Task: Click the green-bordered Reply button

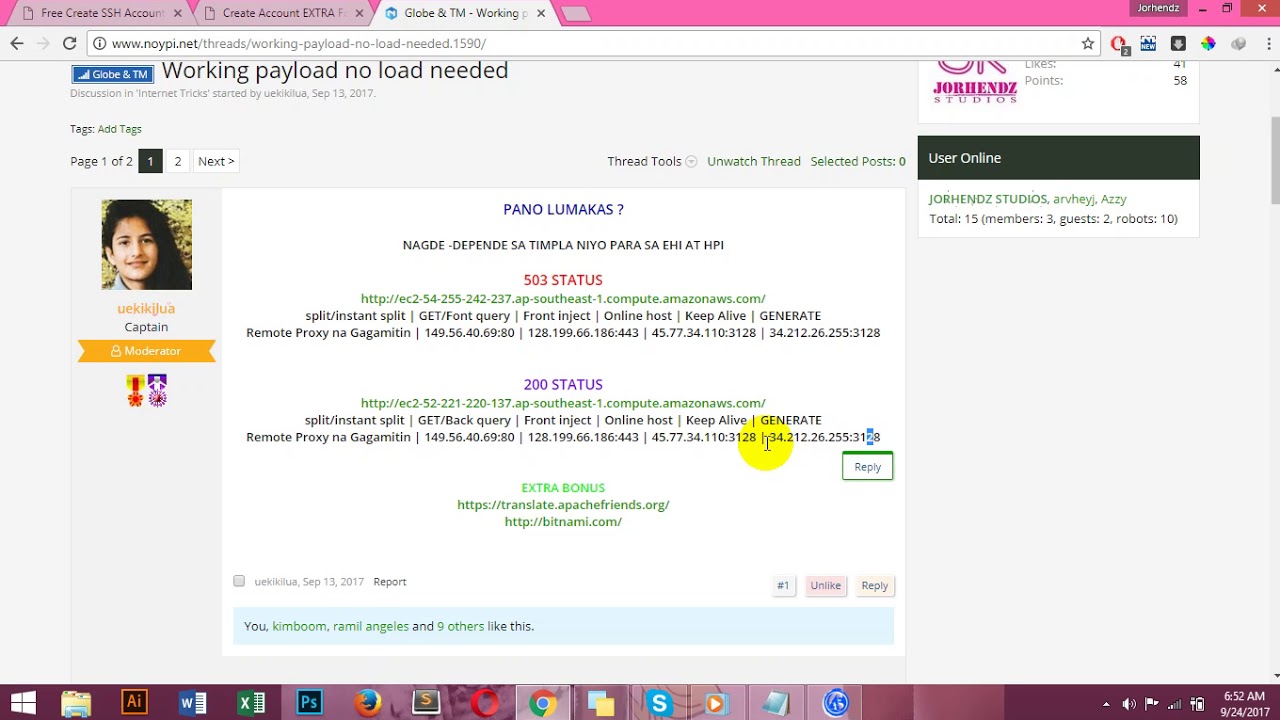Action: point(868,467)
